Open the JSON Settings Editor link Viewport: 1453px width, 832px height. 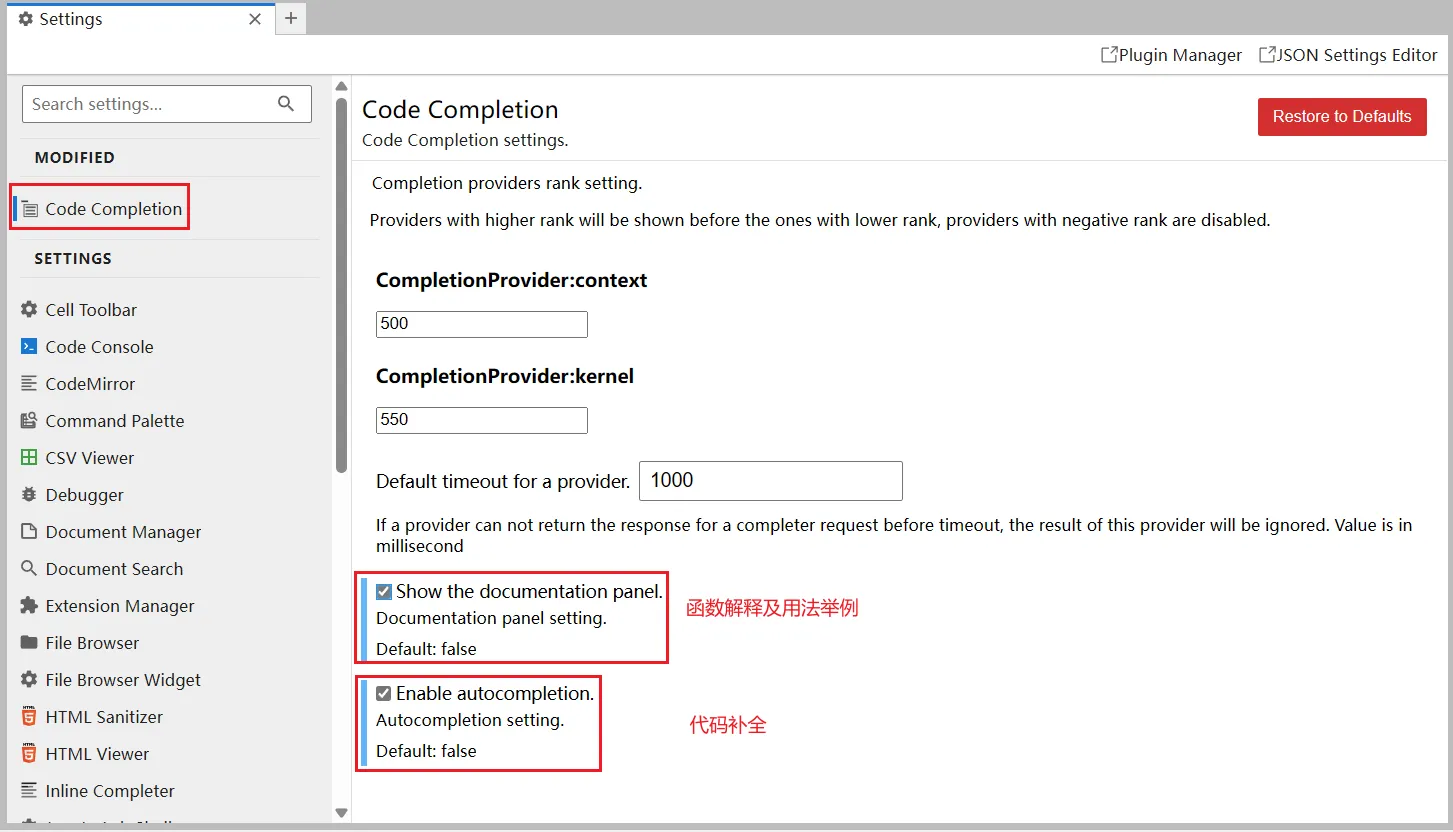(x=1348, y=55)
